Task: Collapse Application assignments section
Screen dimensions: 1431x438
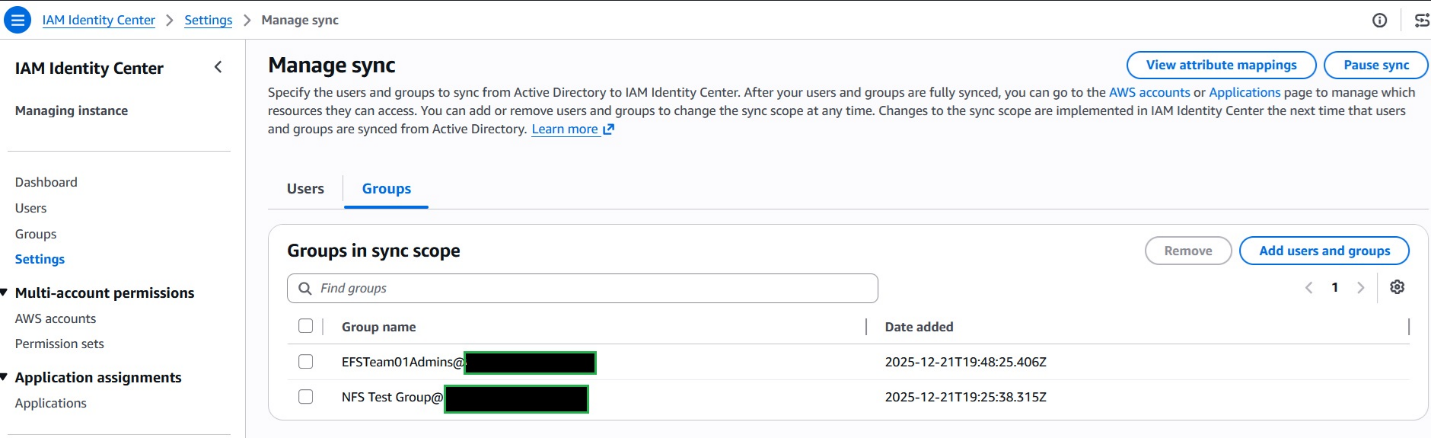Action: coord(6,378)
